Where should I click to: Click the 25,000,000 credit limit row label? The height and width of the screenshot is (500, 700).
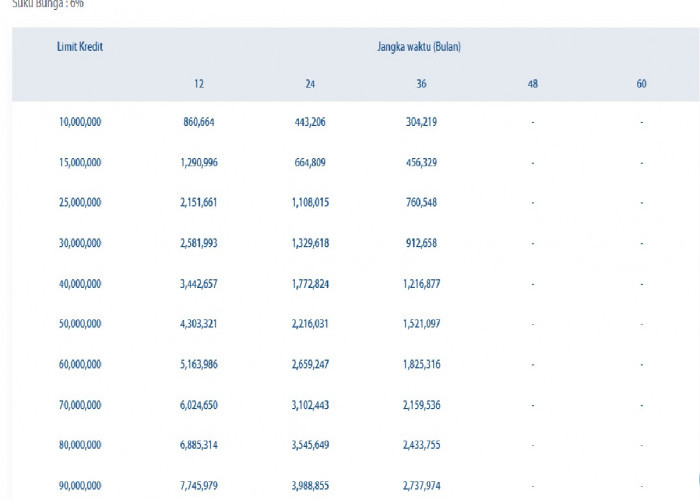click(80, 203)
